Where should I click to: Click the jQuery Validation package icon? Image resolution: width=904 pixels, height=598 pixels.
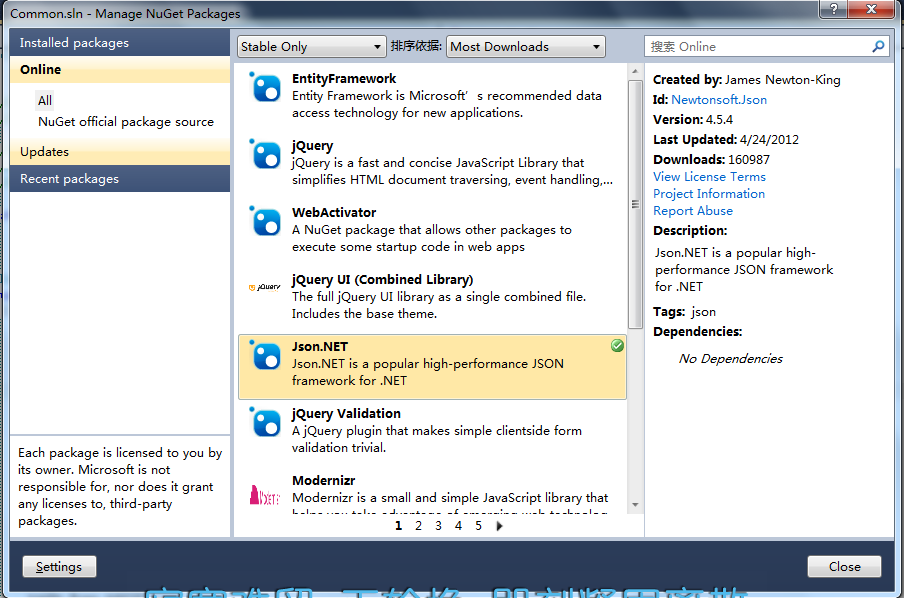pos(265,422)
